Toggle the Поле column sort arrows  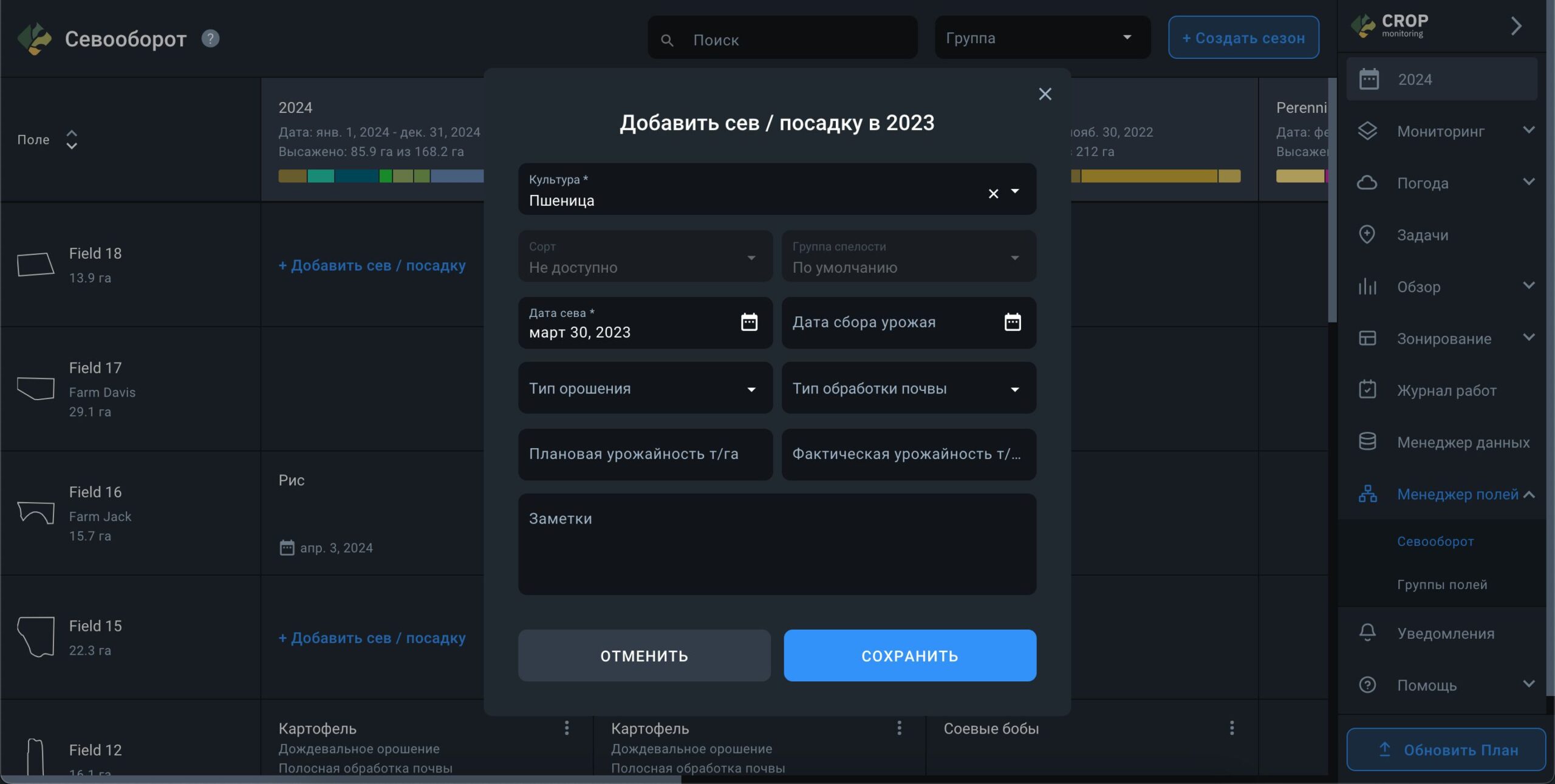click(x=72, y=140)
